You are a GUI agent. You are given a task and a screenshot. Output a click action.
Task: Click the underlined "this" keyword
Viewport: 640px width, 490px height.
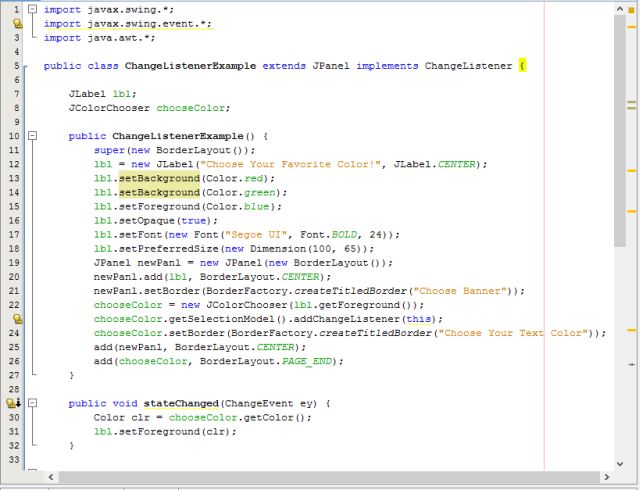[x=419, y=319]
